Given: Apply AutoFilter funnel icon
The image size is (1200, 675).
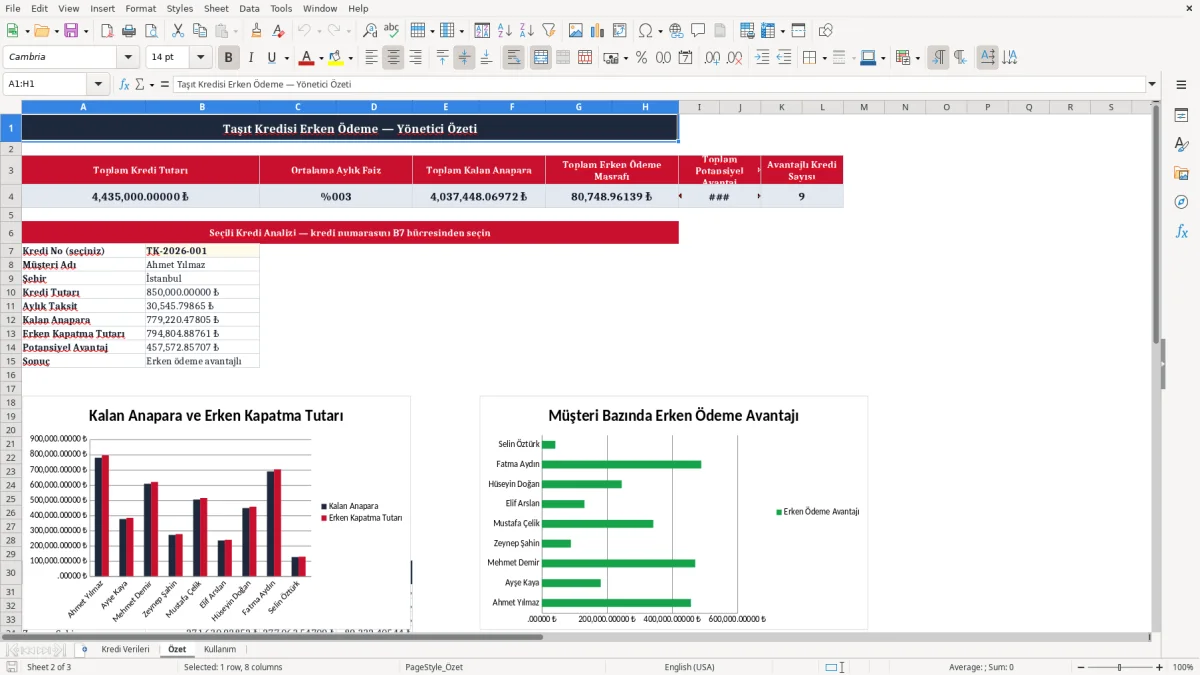Looking at the screenshot, I should click(x=548, y=31).
